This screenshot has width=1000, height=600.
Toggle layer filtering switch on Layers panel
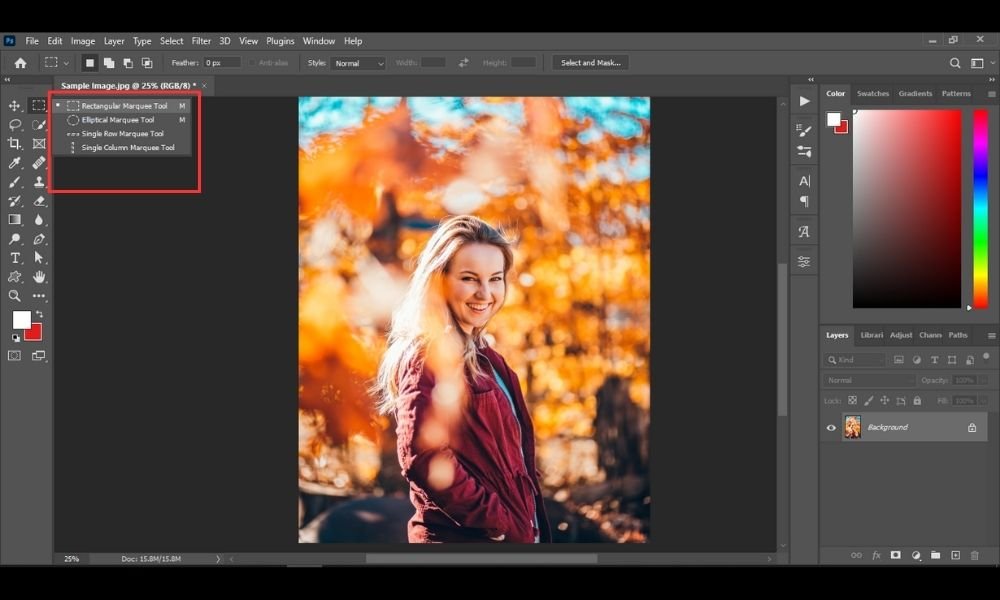tap(986, 356)
